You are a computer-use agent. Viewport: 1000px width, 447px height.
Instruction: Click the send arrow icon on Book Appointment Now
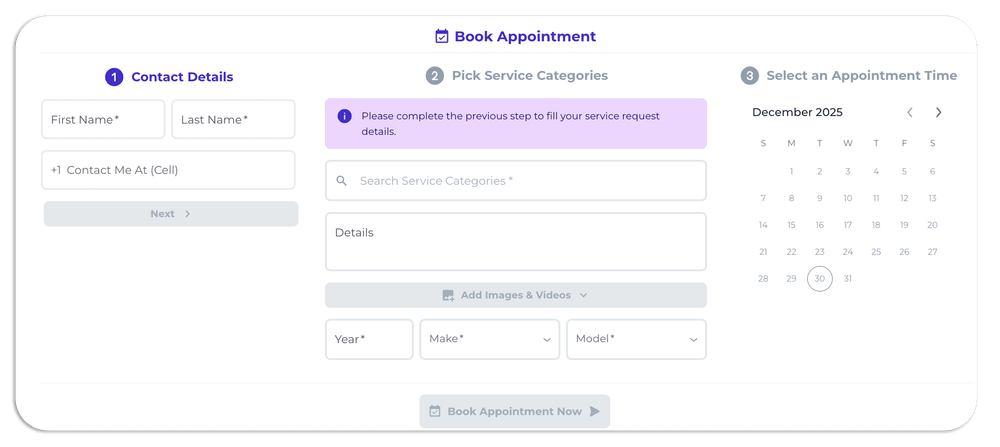595,411
